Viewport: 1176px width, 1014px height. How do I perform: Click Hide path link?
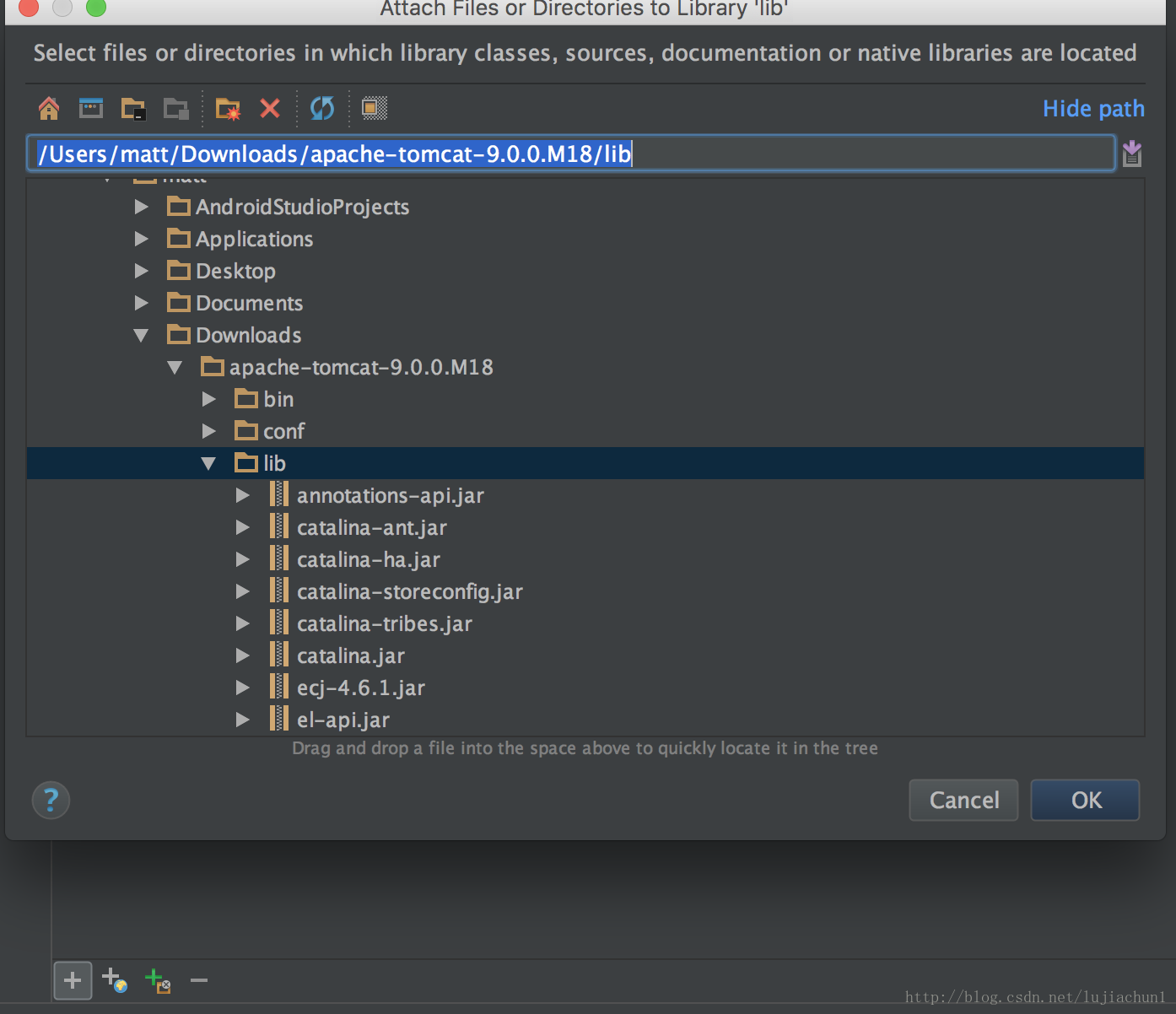pos(1093,109)
